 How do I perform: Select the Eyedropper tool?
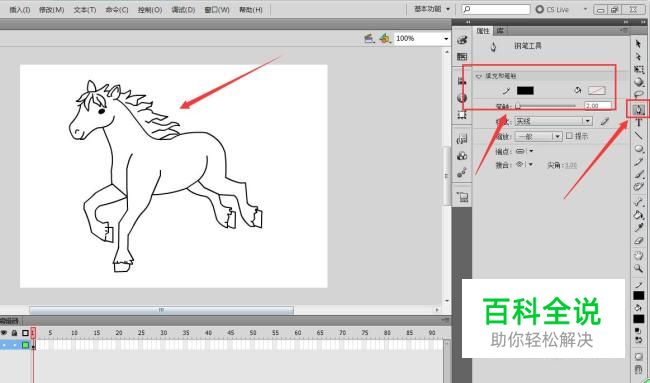tap(639, 228)
